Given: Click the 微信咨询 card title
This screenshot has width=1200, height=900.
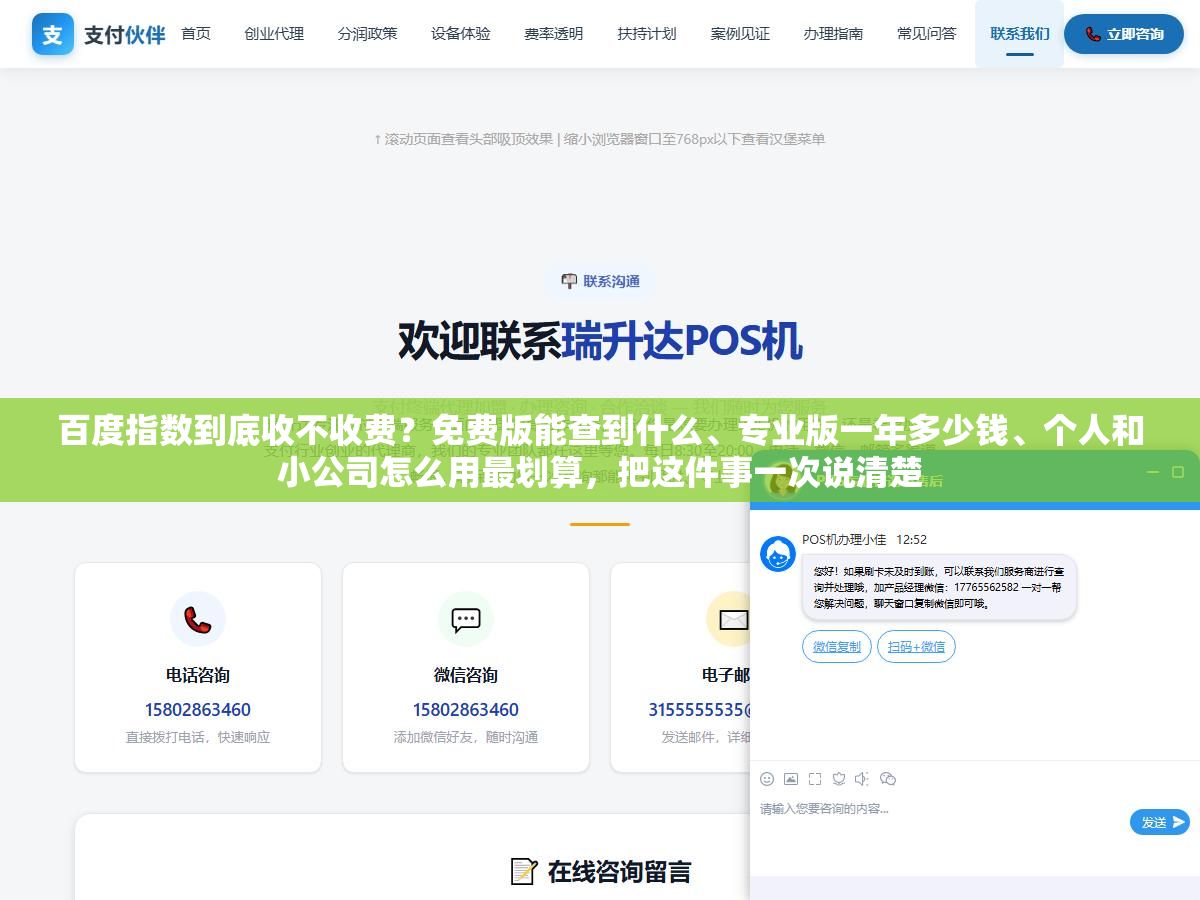Looking at the screenshot, I should tap(466, 675).
